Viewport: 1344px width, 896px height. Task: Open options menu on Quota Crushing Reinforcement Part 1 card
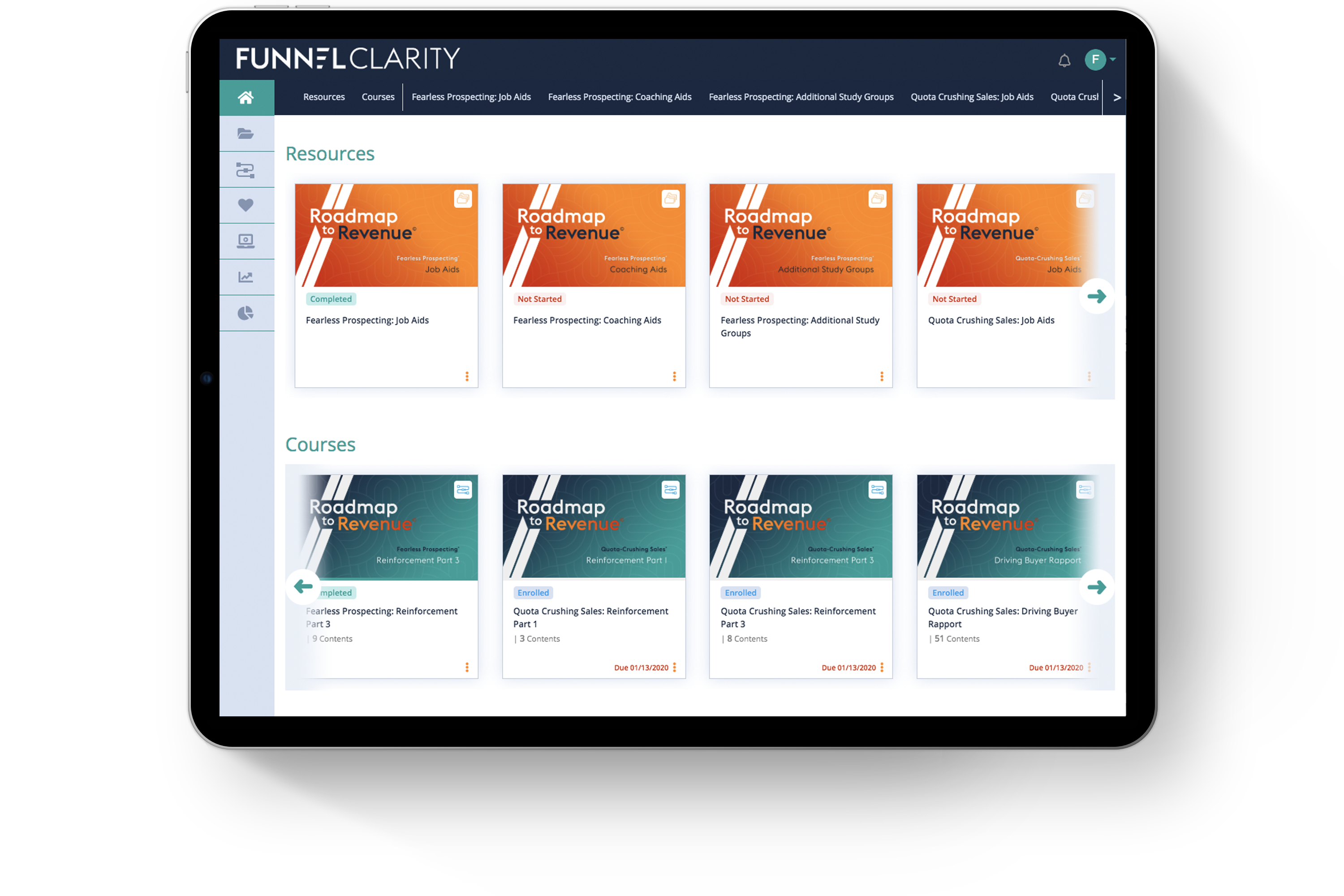(x=674, y=668)
